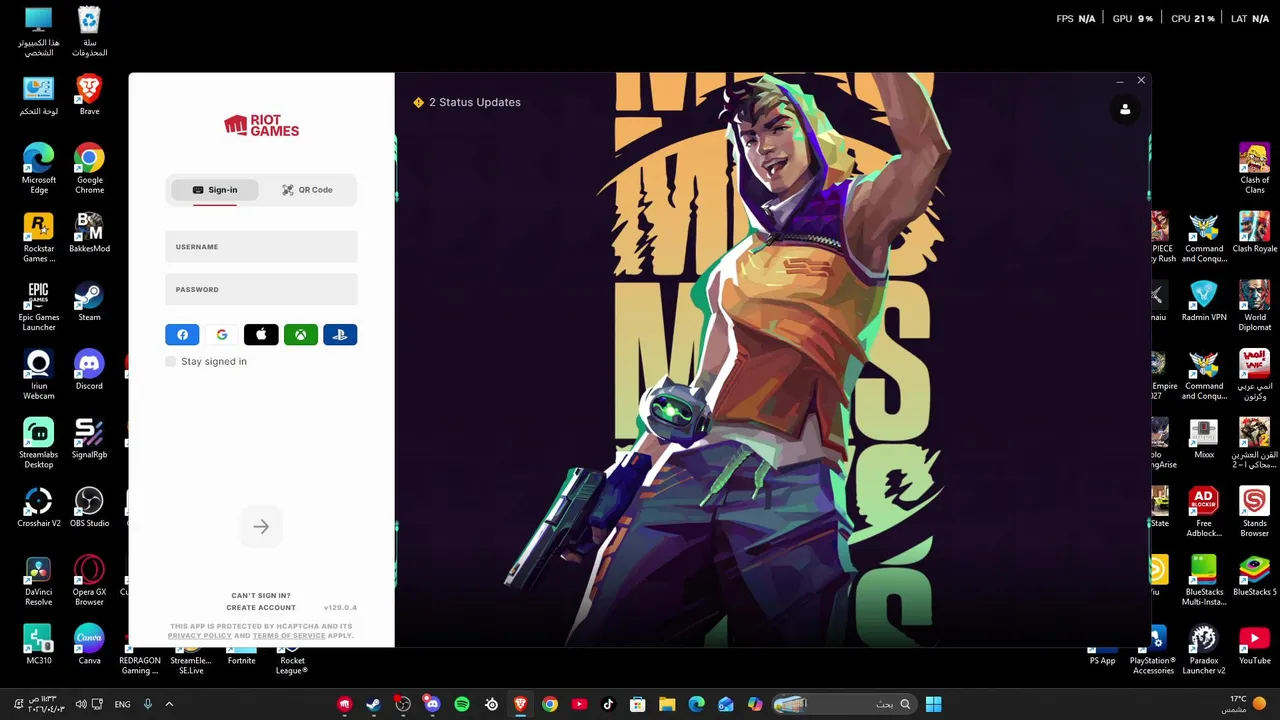The image size is (1280, 720).
Task: Select the Radmin VPN desktop icon
Action: (1204, 302)
